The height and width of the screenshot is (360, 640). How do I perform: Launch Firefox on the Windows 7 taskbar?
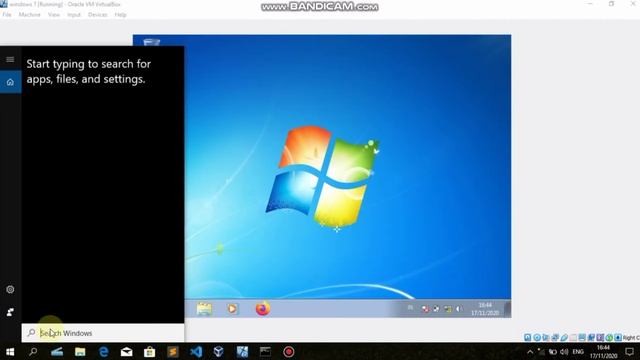click(262, 309)
